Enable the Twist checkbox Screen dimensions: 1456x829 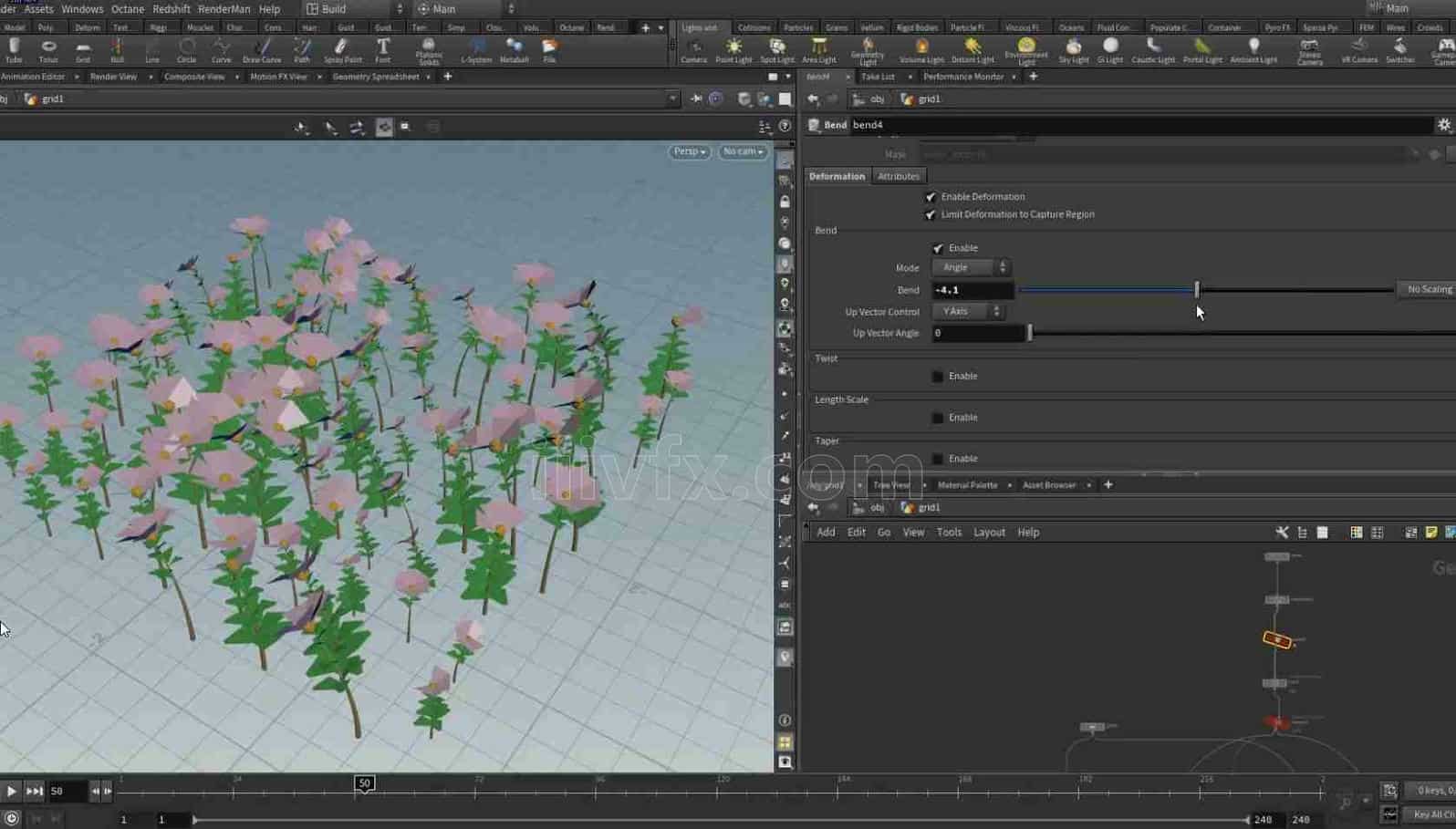coord(938,376)
